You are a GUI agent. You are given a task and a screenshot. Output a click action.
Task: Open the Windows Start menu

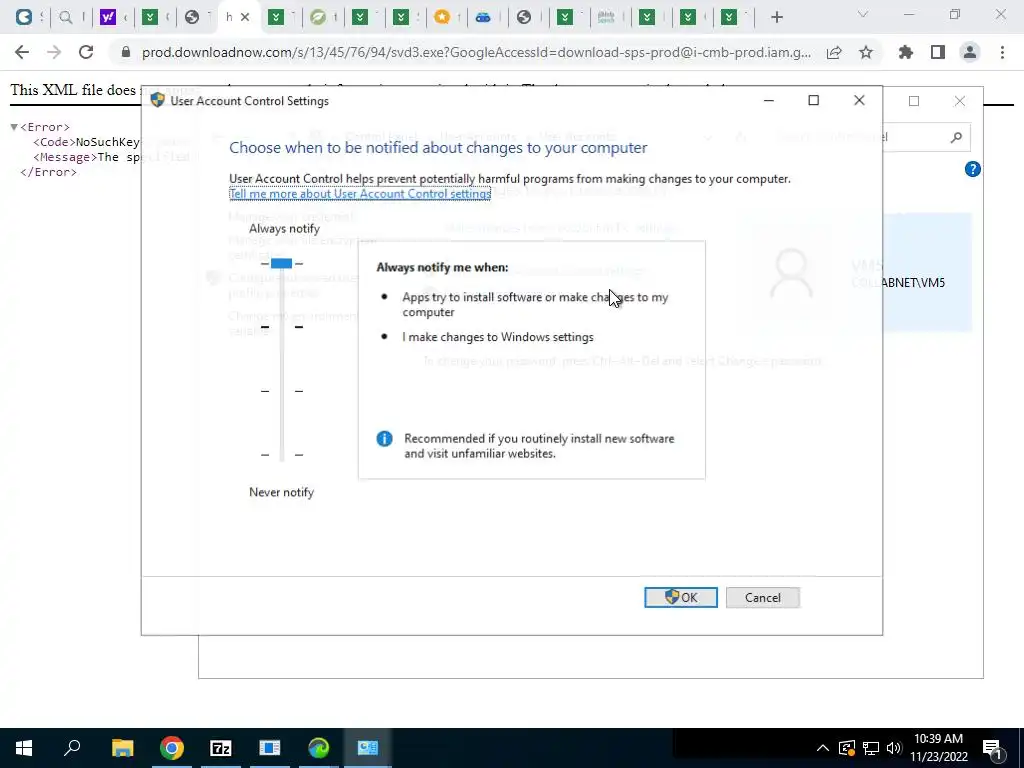pyautogui.click(x=24, y=748)
